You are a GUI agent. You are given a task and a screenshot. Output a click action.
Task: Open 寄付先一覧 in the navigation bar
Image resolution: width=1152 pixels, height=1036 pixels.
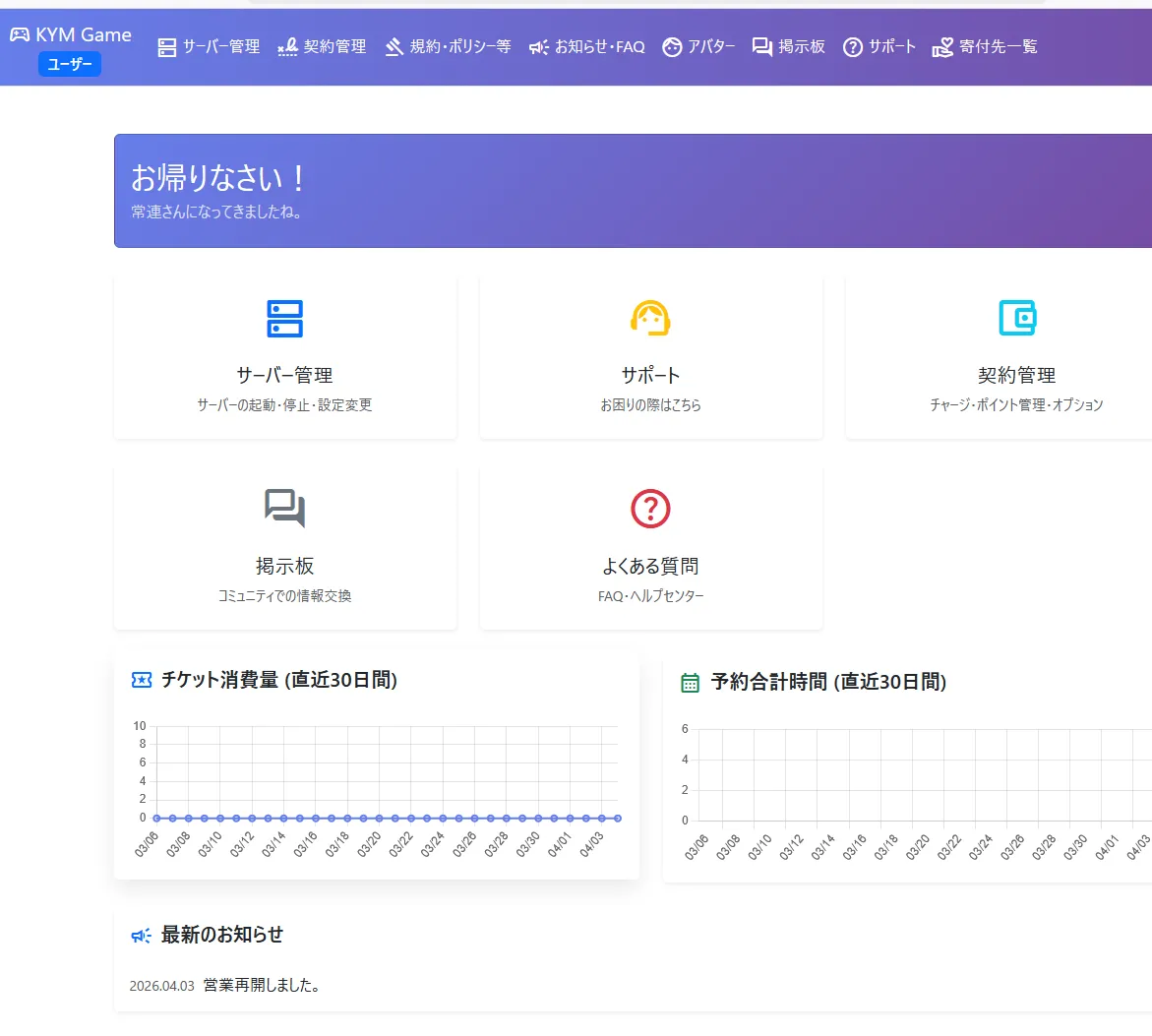point(985,47)
